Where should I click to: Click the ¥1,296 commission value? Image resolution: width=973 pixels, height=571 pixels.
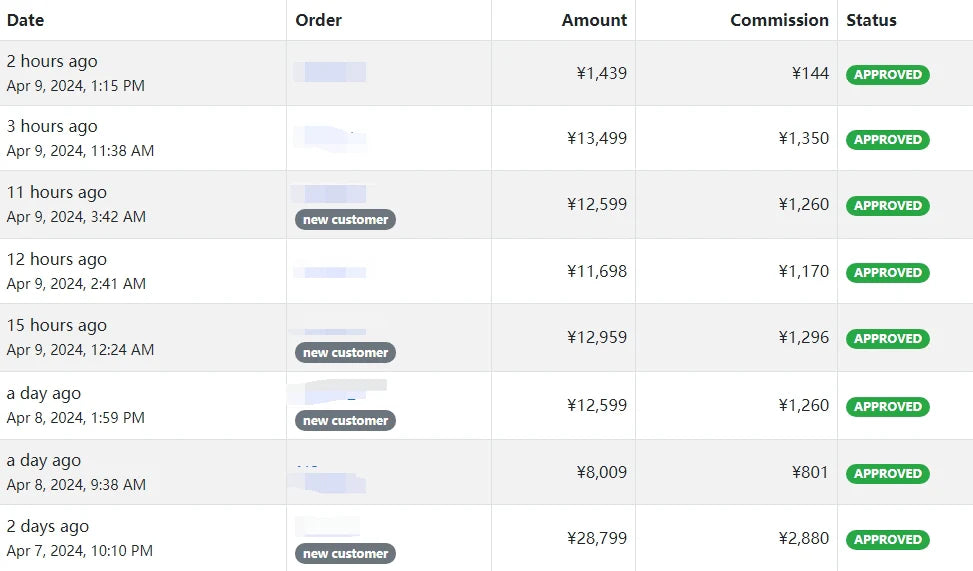pos(804,338)
